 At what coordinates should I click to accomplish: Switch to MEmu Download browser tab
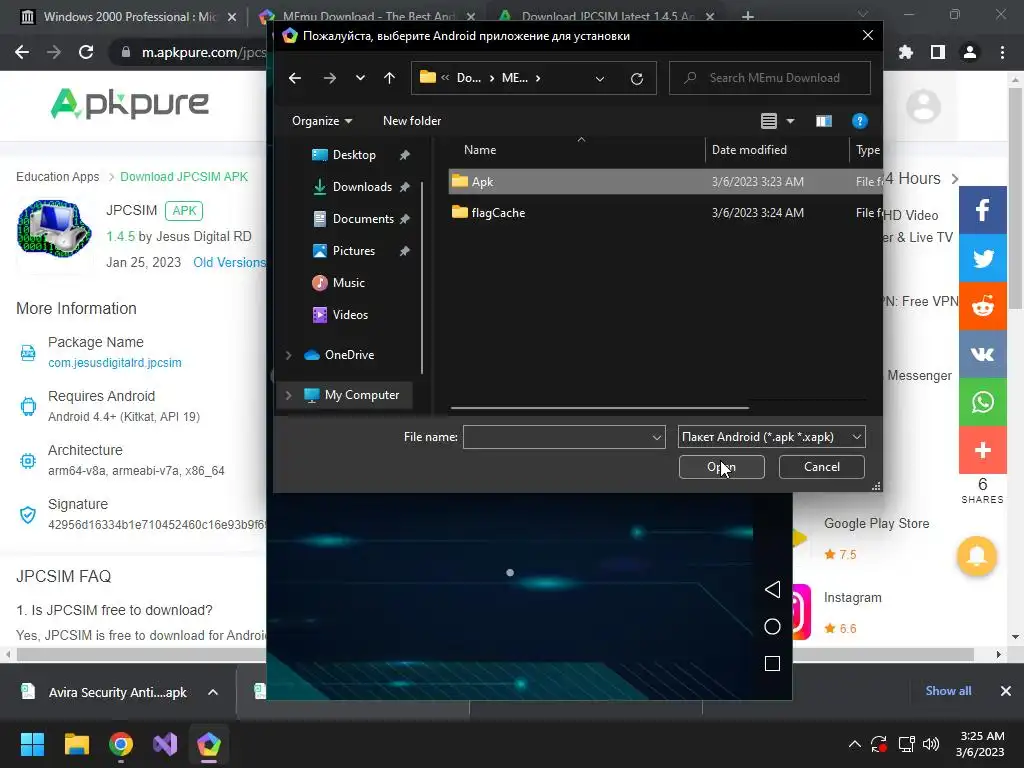tap(369, 16)
